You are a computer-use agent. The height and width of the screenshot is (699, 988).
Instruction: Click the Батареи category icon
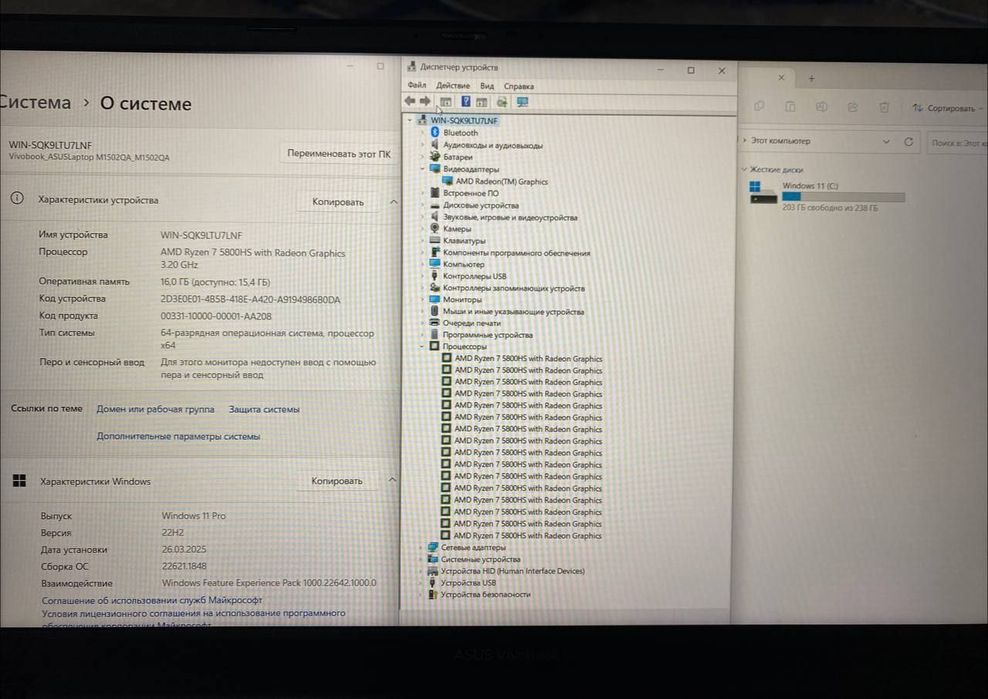click(435, 156)
